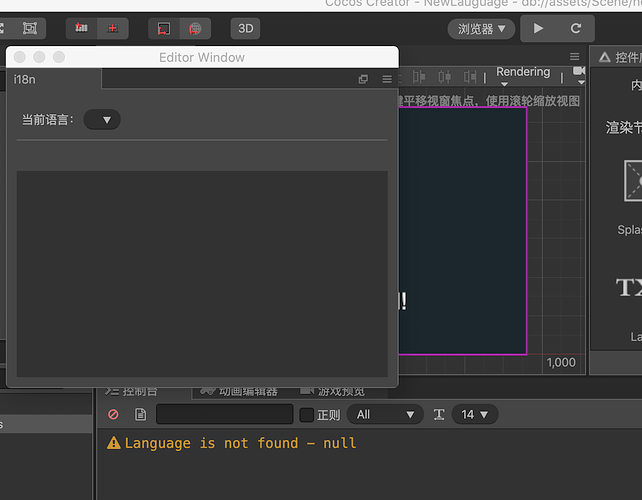Screen dimensions: 642x500
Task: Open the console log file icon
Action: pos(140,414)
